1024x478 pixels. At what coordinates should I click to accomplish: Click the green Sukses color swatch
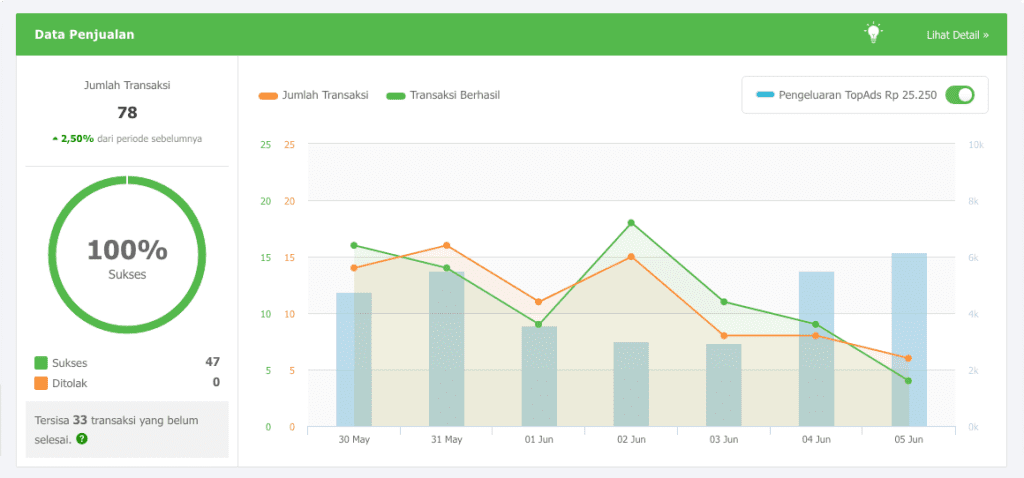41,363
